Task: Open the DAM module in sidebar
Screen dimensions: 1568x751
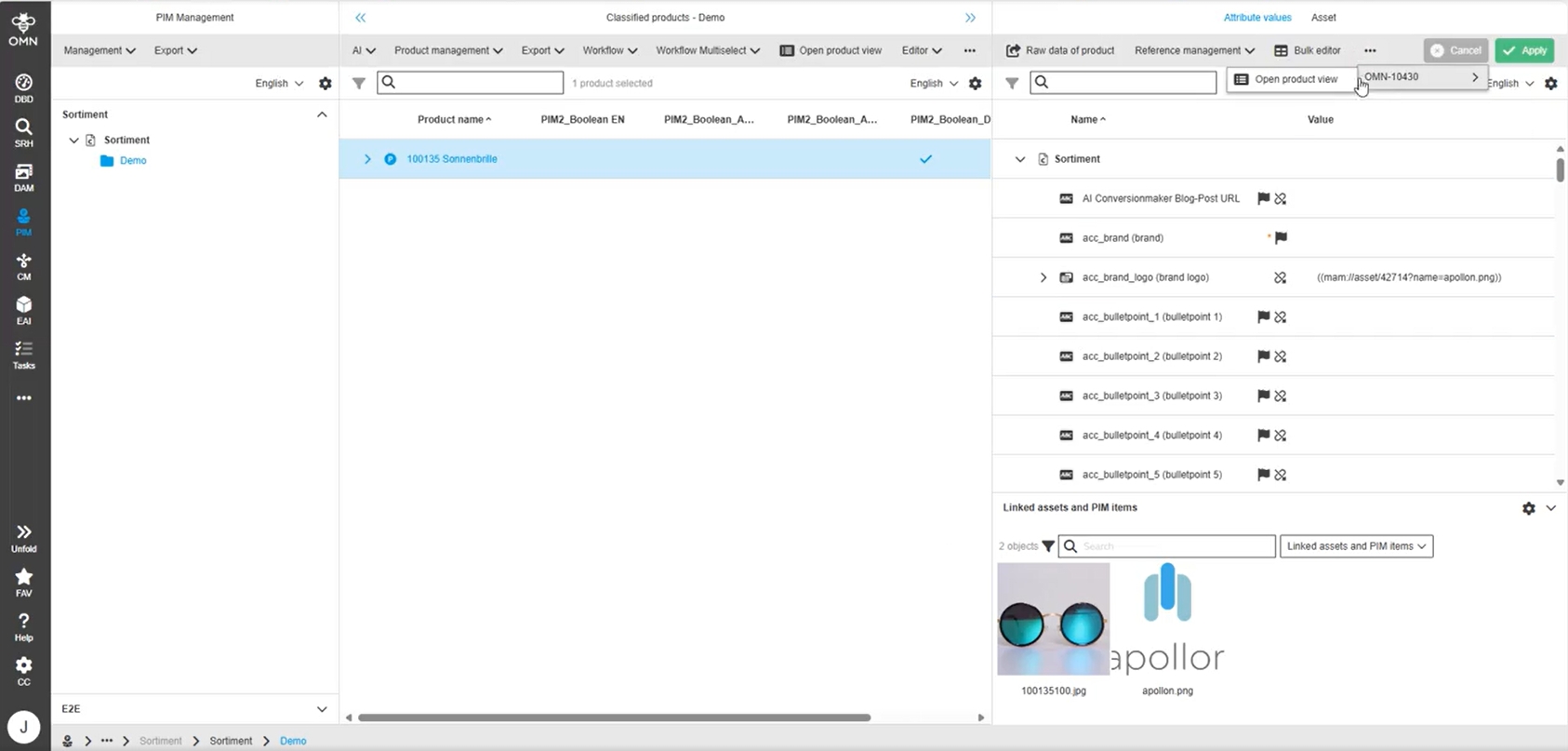Action: 23,177
